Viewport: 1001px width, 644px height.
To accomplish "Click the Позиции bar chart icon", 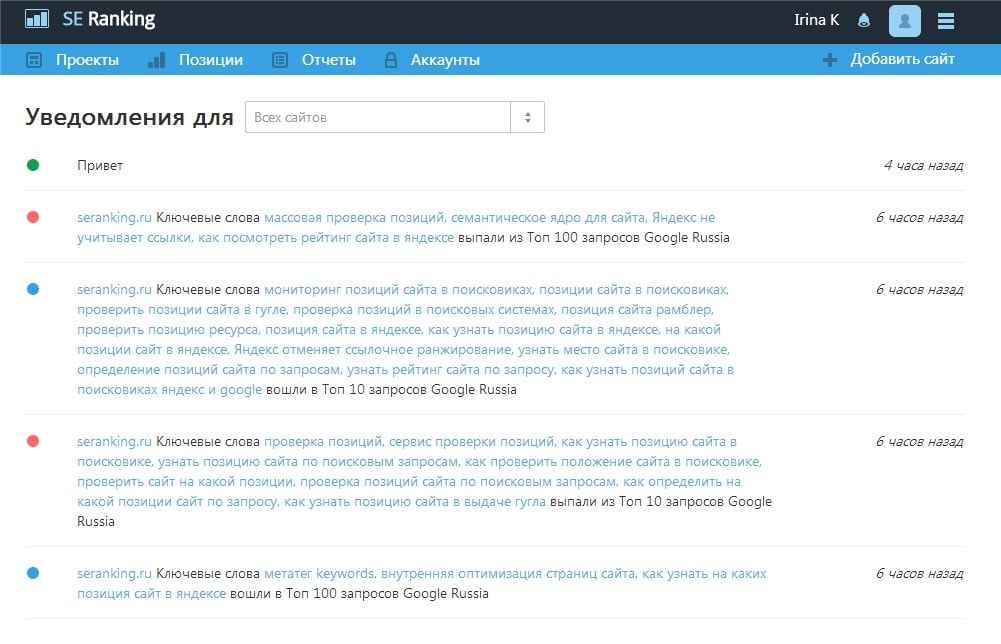I will (156, 60).
